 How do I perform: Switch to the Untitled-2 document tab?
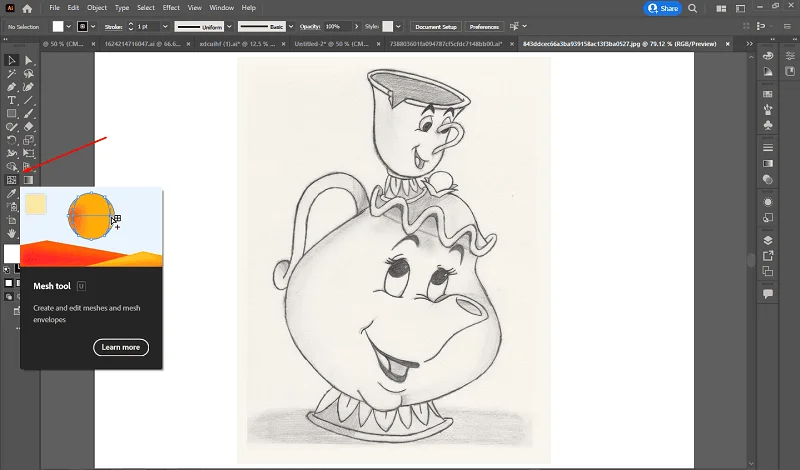332,44
